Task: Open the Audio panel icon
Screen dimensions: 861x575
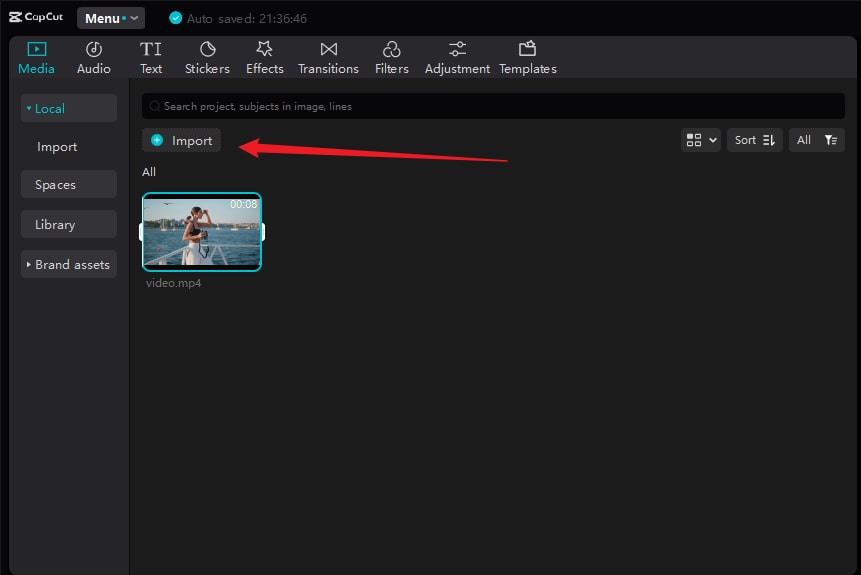Action: click(94, 50)
